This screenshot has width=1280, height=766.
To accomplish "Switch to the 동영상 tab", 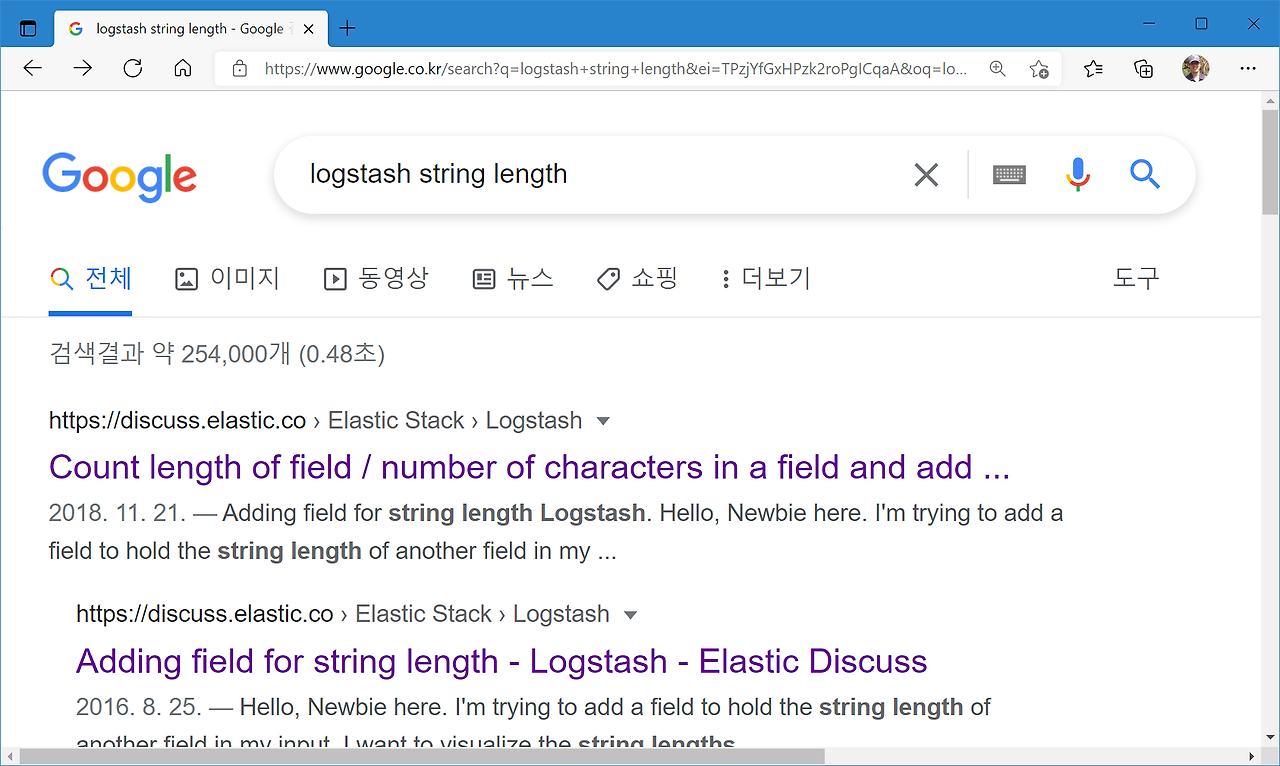I will pos(376,279).
